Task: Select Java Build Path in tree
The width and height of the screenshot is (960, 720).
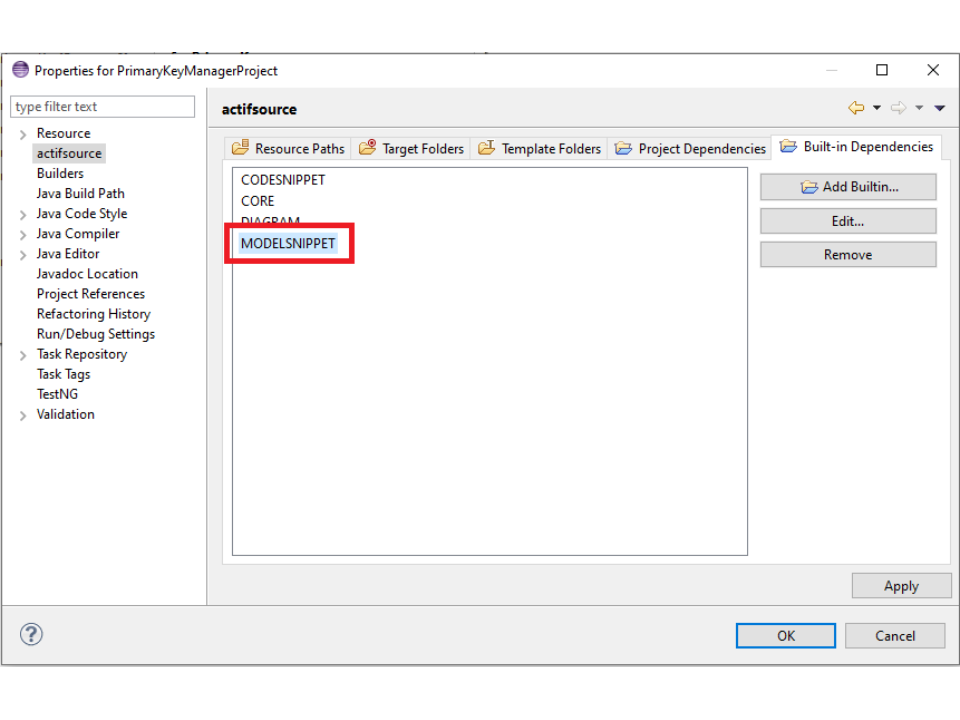Action: tap(80, 193)
